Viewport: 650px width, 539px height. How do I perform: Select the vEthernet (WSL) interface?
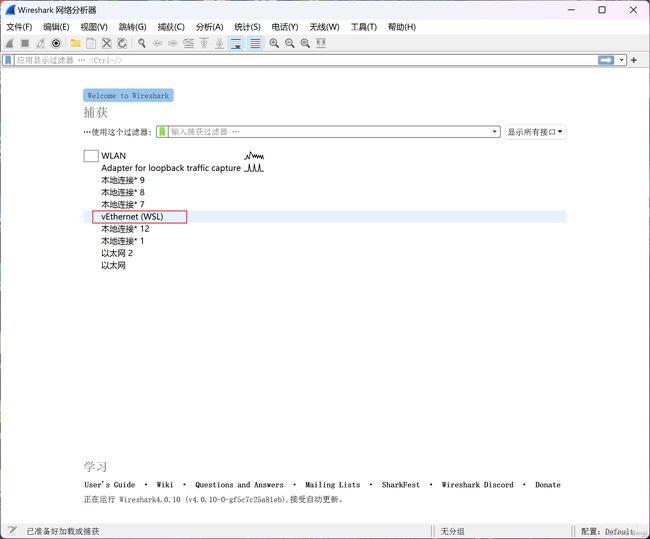coord(325,217)
